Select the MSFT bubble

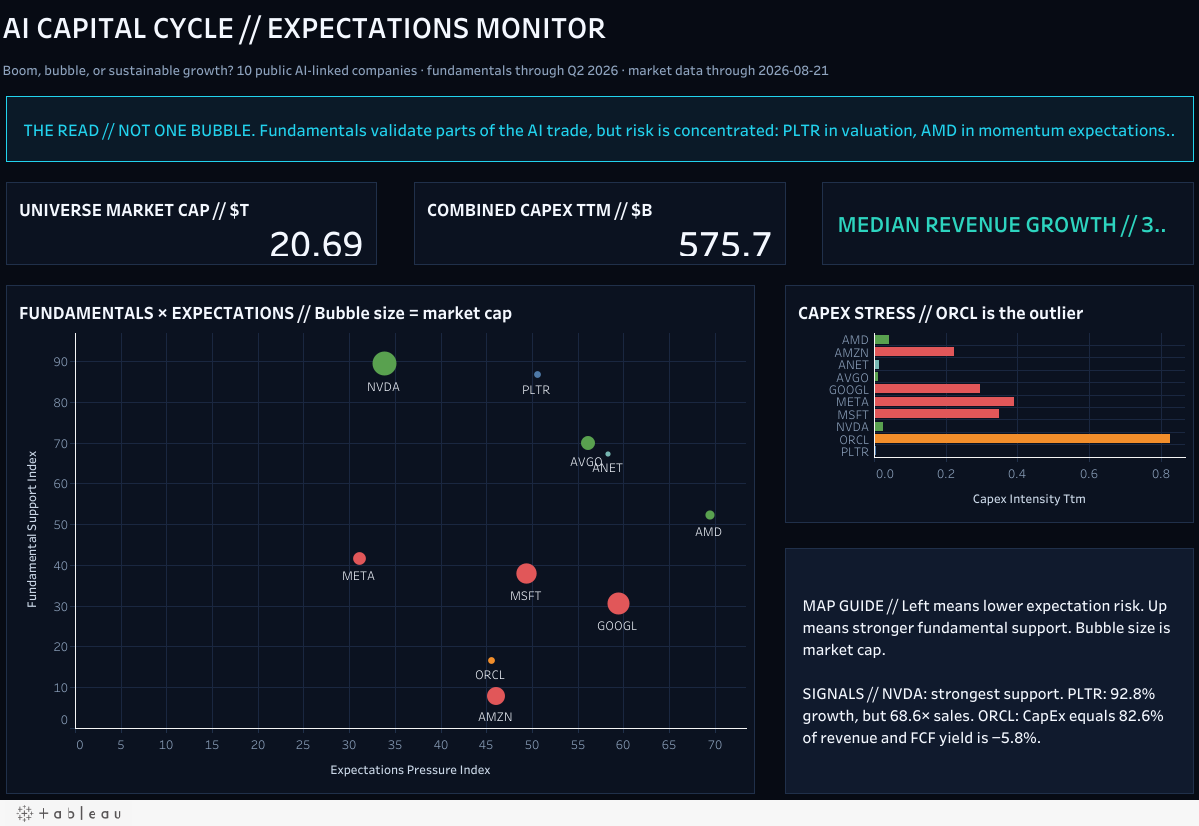[x=526, y=573]
